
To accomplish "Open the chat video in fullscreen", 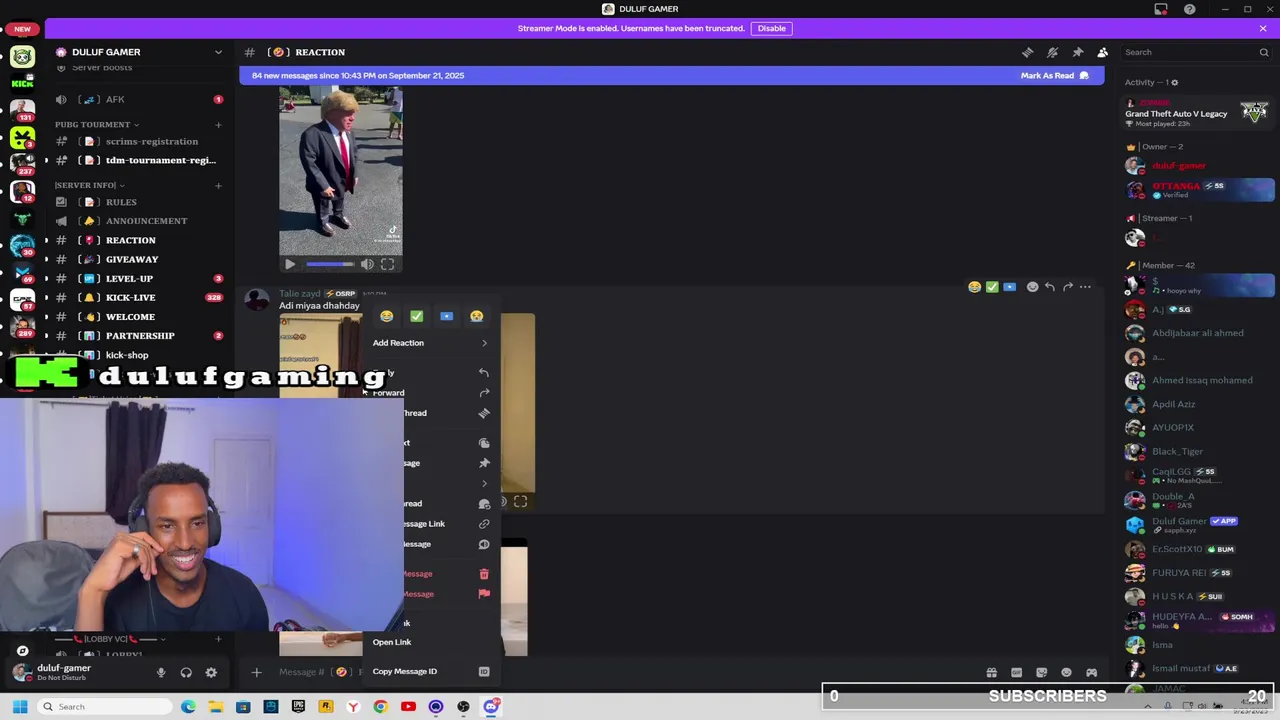I will (x=387, y=264).
